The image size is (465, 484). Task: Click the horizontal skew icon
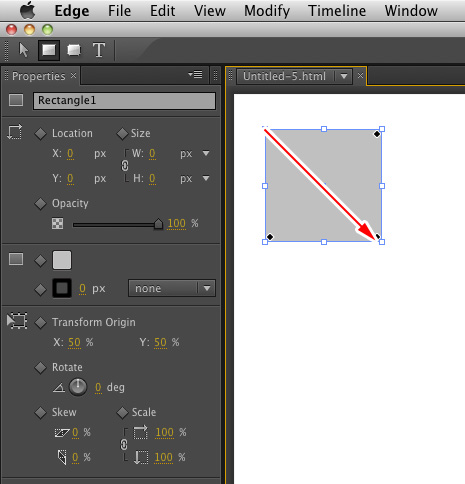pyautogui.click(x=62, y=433)
